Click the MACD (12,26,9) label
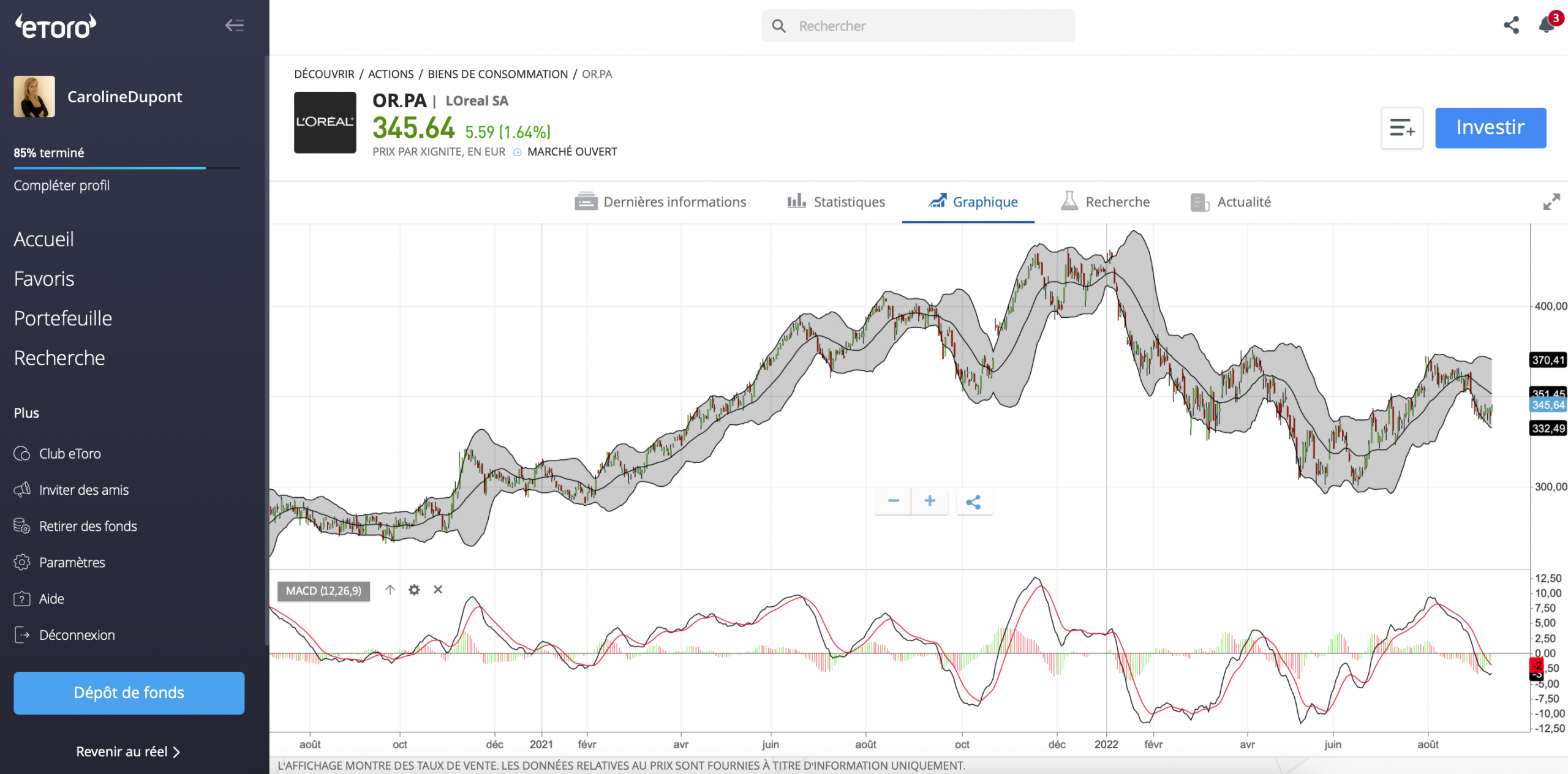 tap(323, 591)
